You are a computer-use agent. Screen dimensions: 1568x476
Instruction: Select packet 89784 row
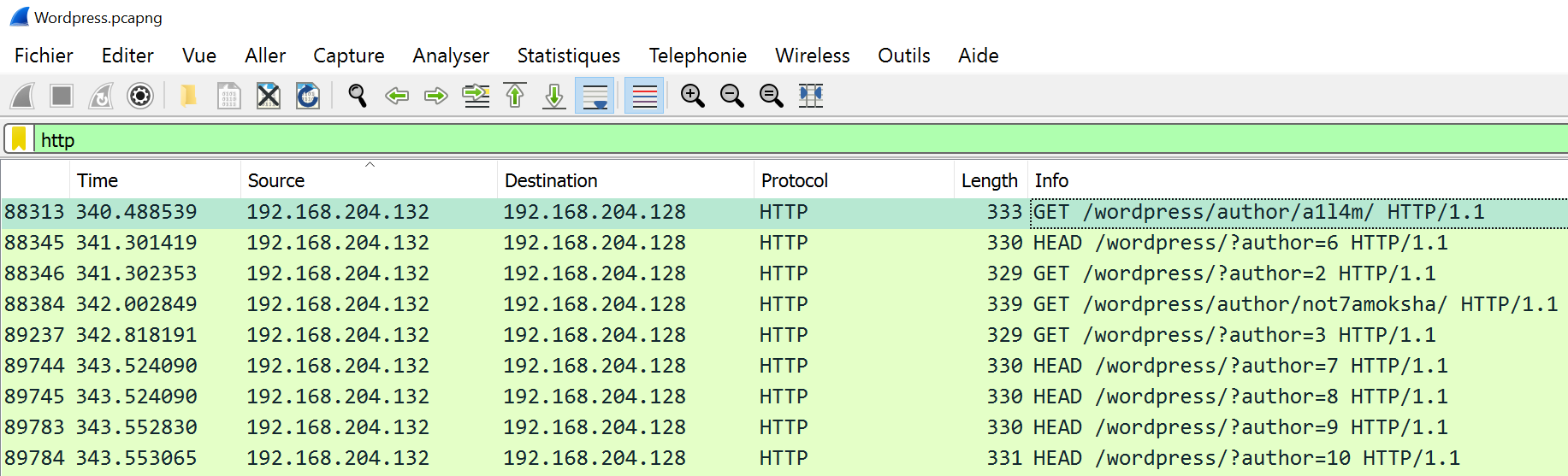click(x=784, y=458)
